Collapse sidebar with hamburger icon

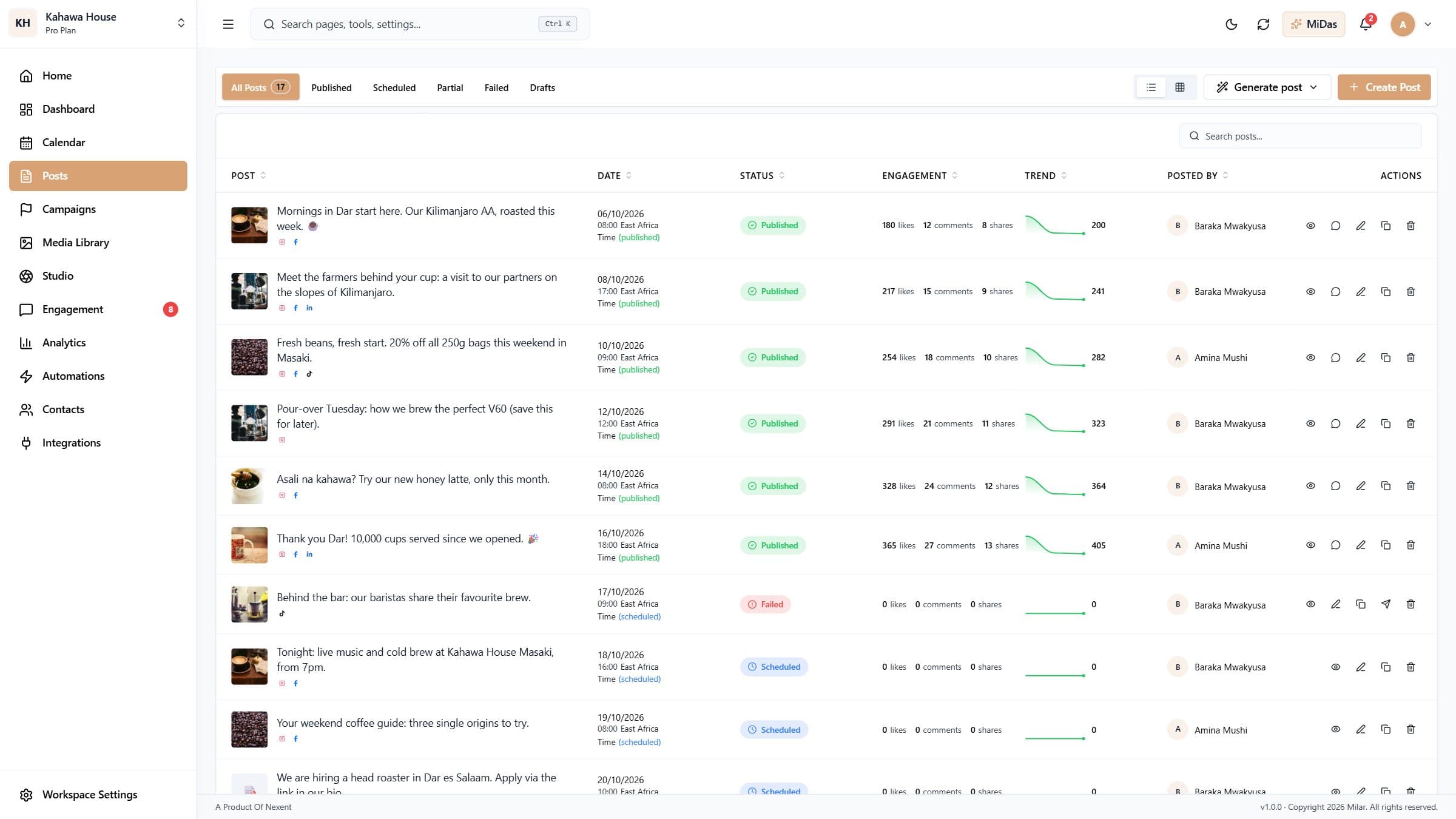click(228, 24)
